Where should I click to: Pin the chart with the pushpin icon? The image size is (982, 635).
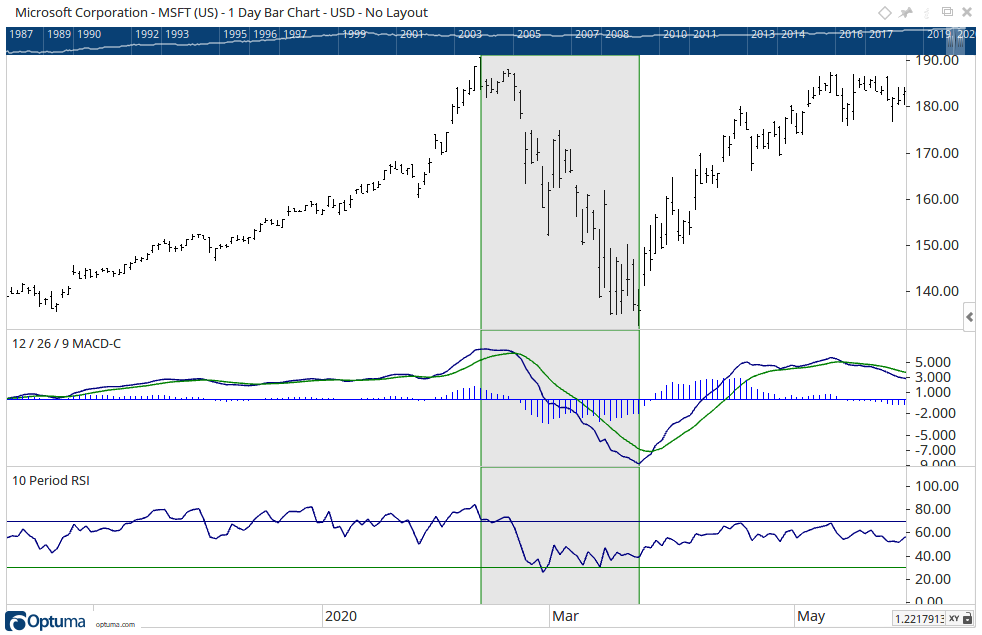click(x=906, y=13)
